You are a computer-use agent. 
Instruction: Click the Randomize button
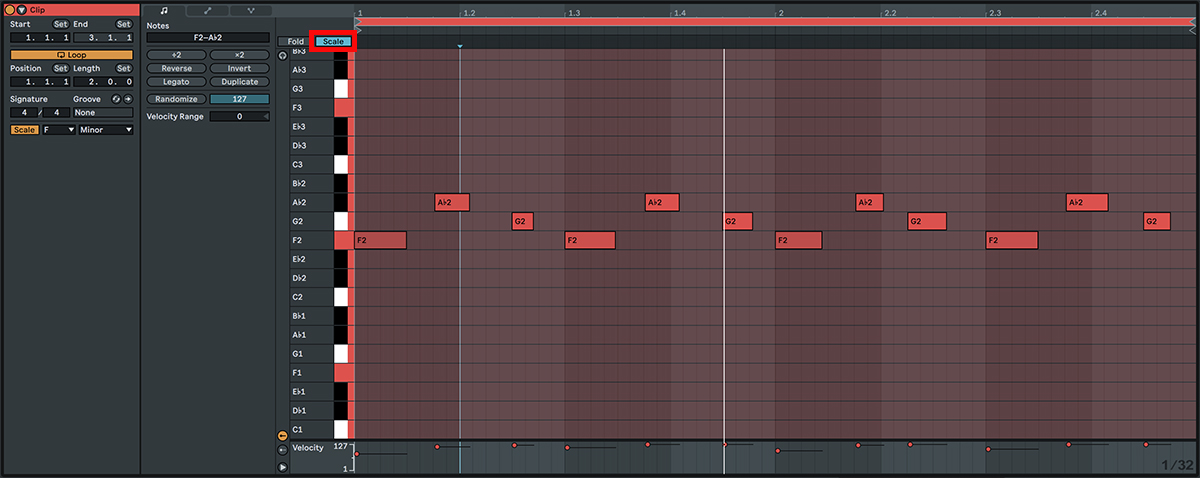[x=176, y=99]
